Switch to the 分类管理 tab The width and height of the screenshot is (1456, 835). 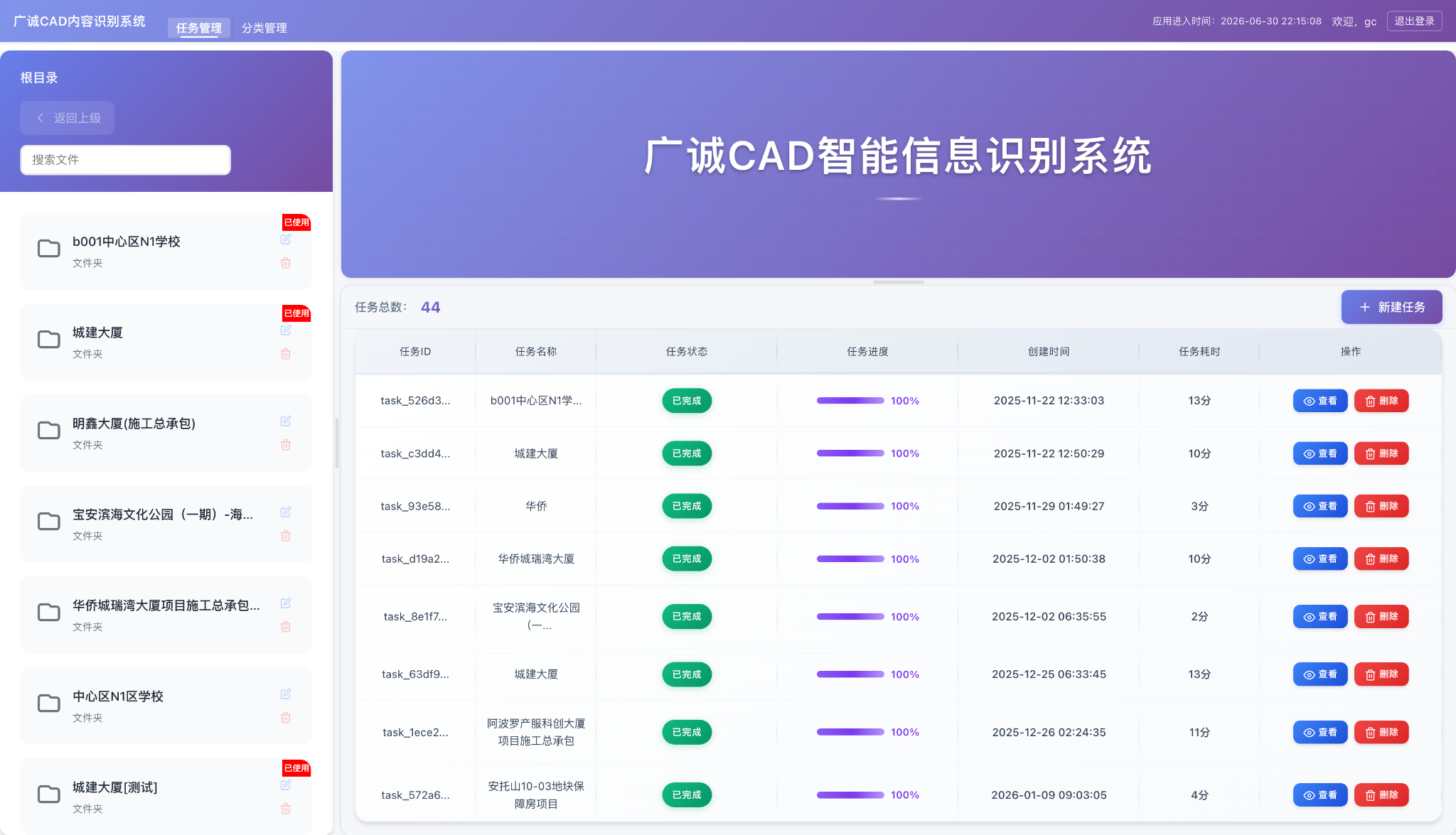[264, 28]
